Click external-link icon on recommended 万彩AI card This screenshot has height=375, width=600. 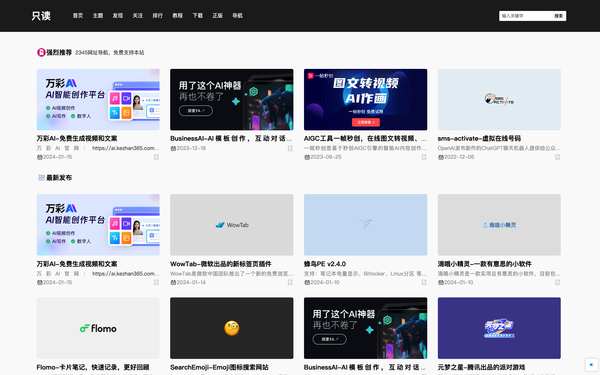(156, 157)
